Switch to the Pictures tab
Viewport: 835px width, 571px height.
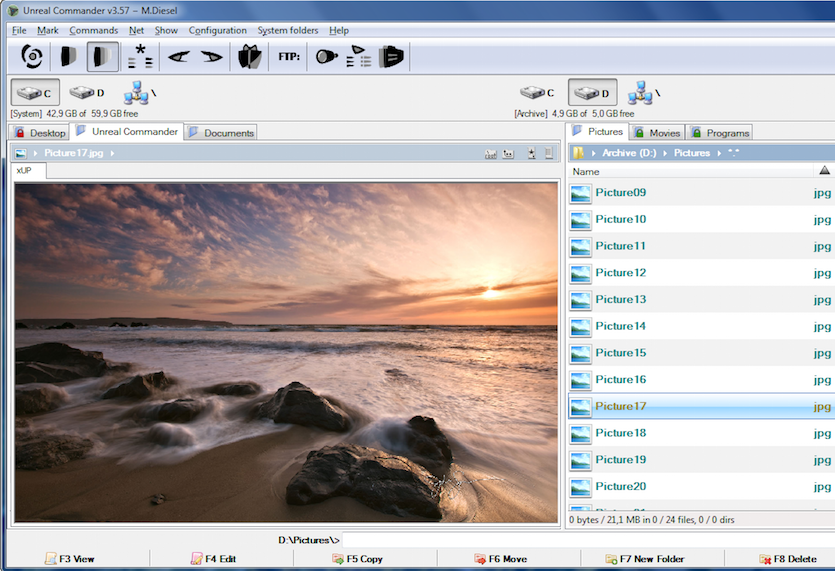(597, 132)
